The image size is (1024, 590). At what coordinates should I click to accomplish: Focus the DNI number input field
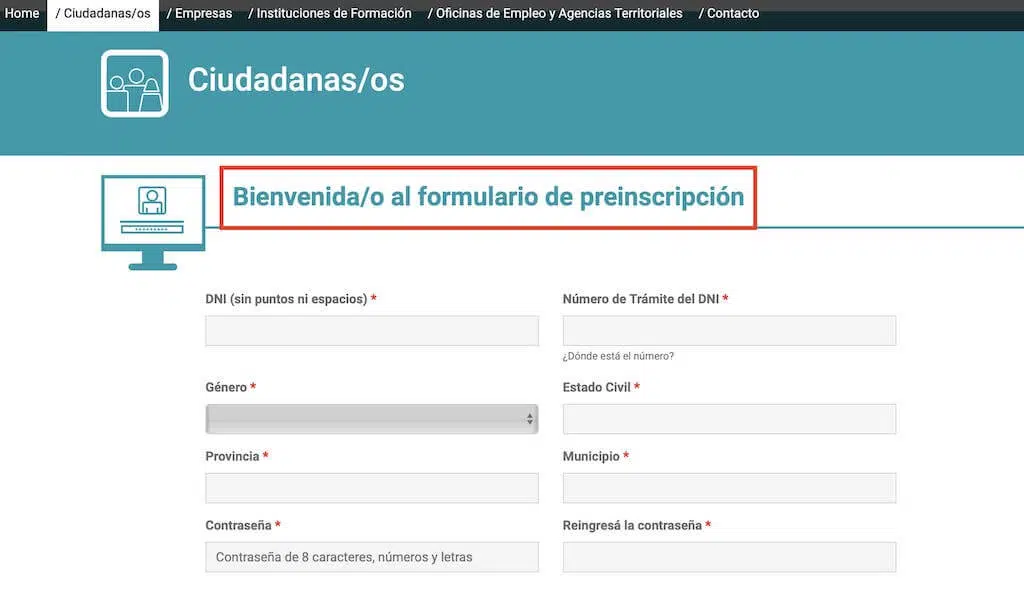tap(371, 331)
